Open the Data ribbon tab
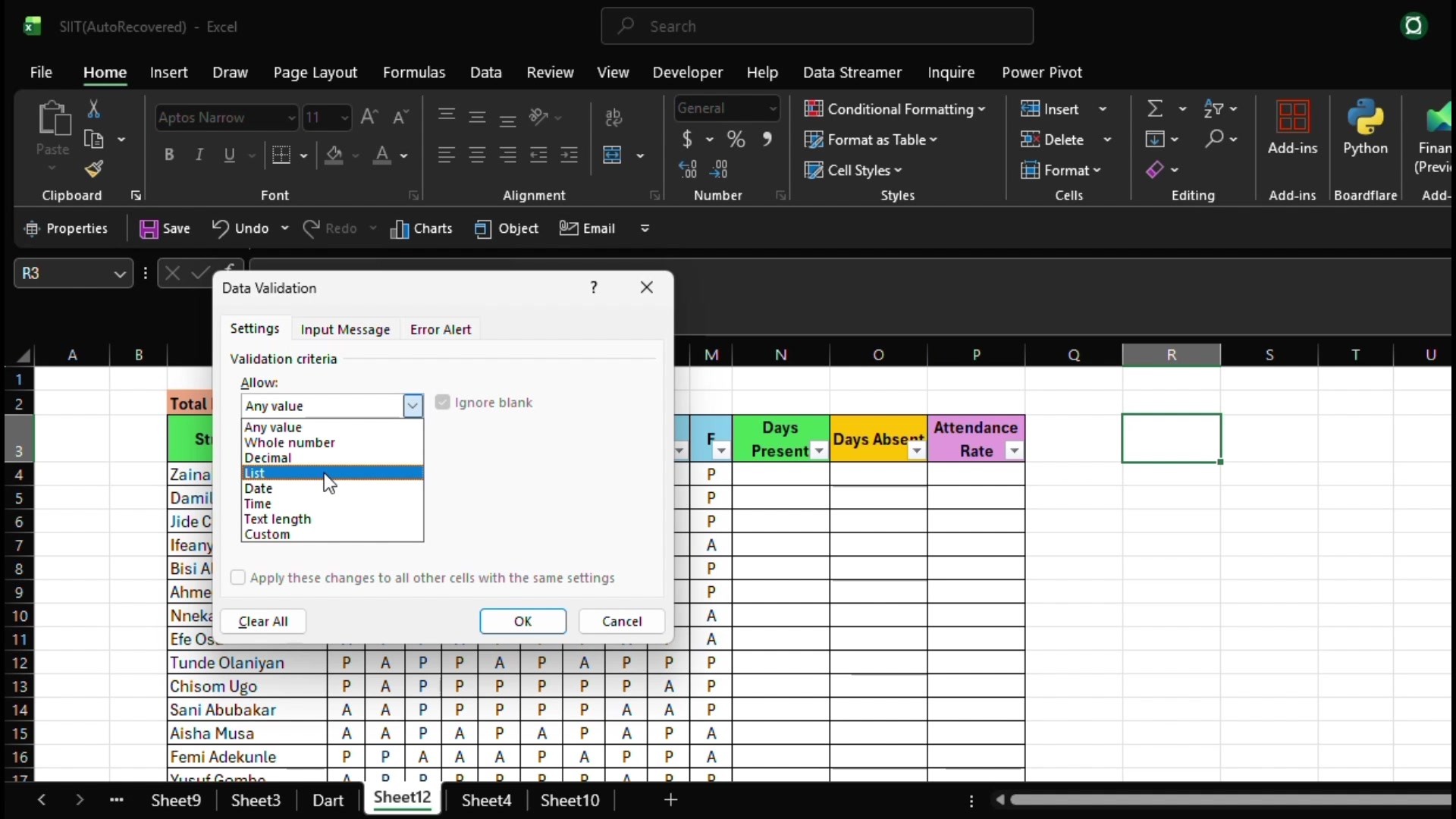 pyautogui.click(x=486, y=73)
